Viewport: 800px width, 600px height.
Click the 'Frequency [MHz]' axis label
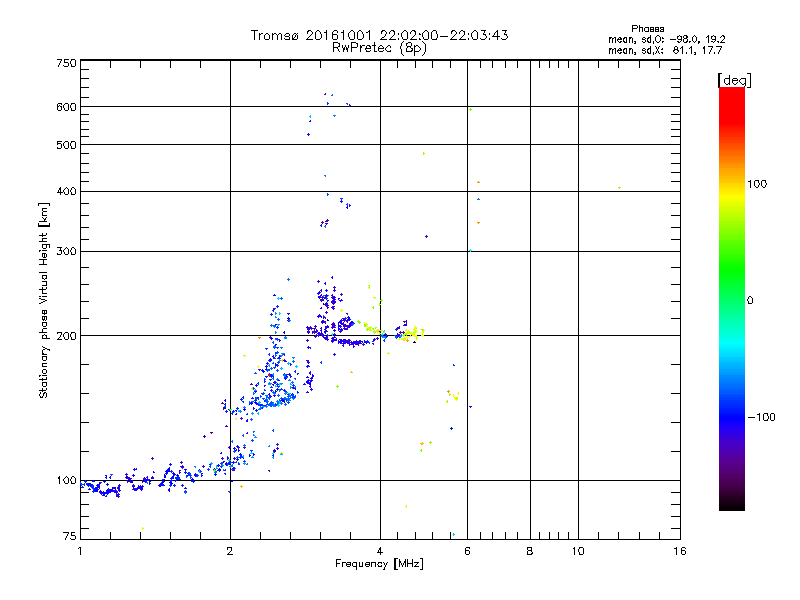tap(379, 564)
